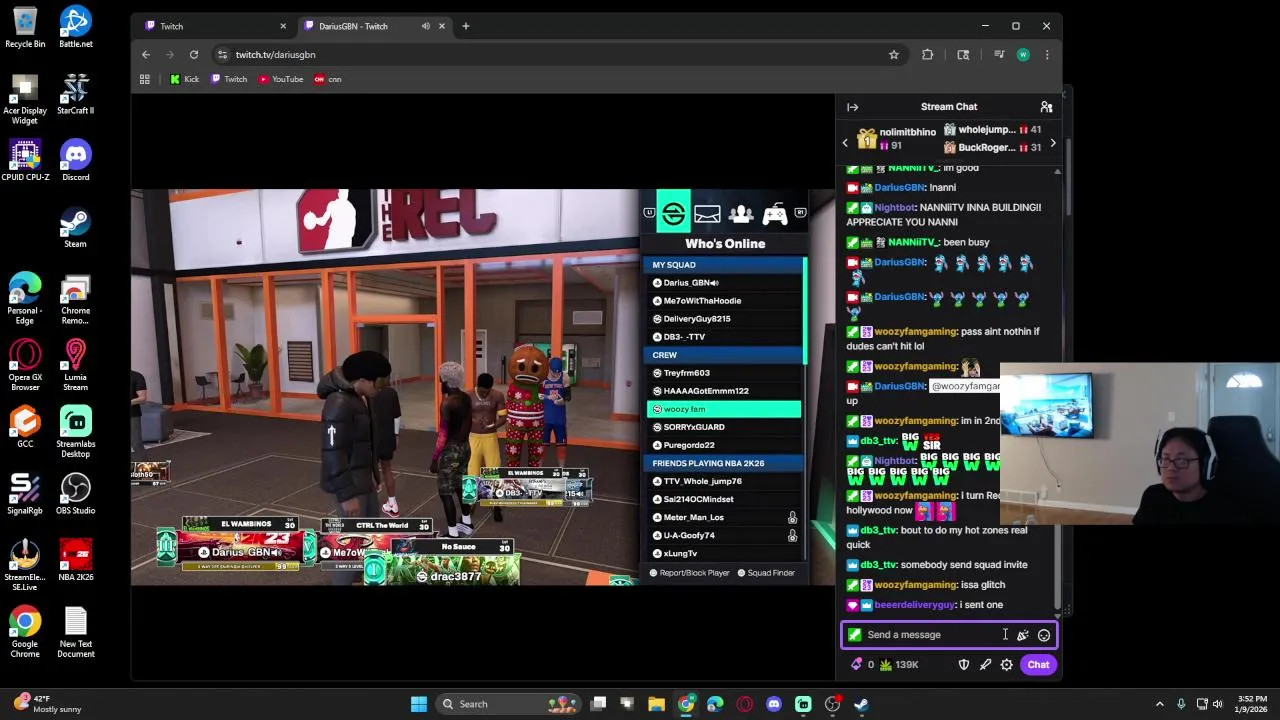Image resolution: width=1280 pixels, height=720 pixels.
Task: Open the YouTube bookmark
Action: [281, 79]
